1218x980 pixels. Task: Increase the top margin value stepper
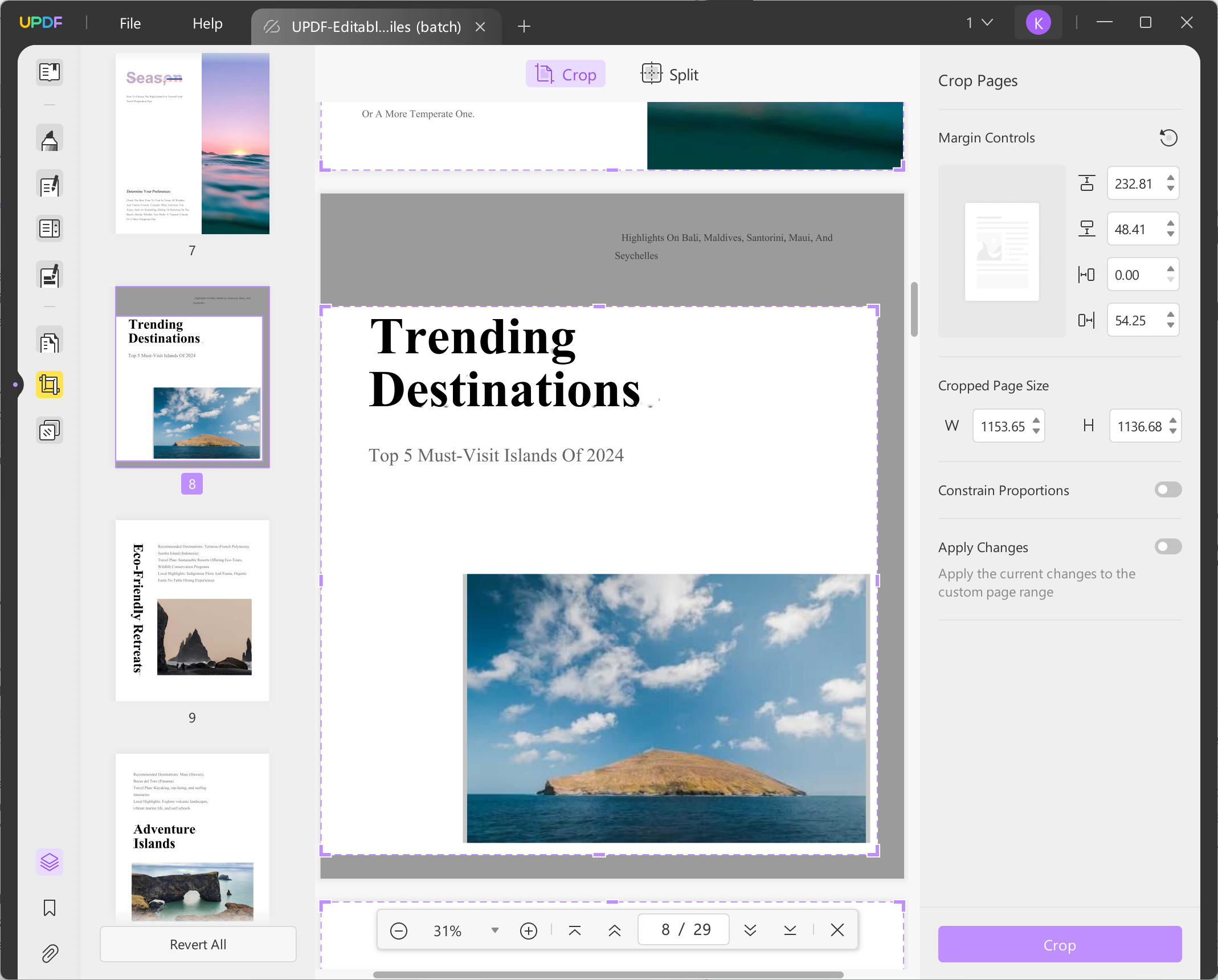click(1171, 178)
